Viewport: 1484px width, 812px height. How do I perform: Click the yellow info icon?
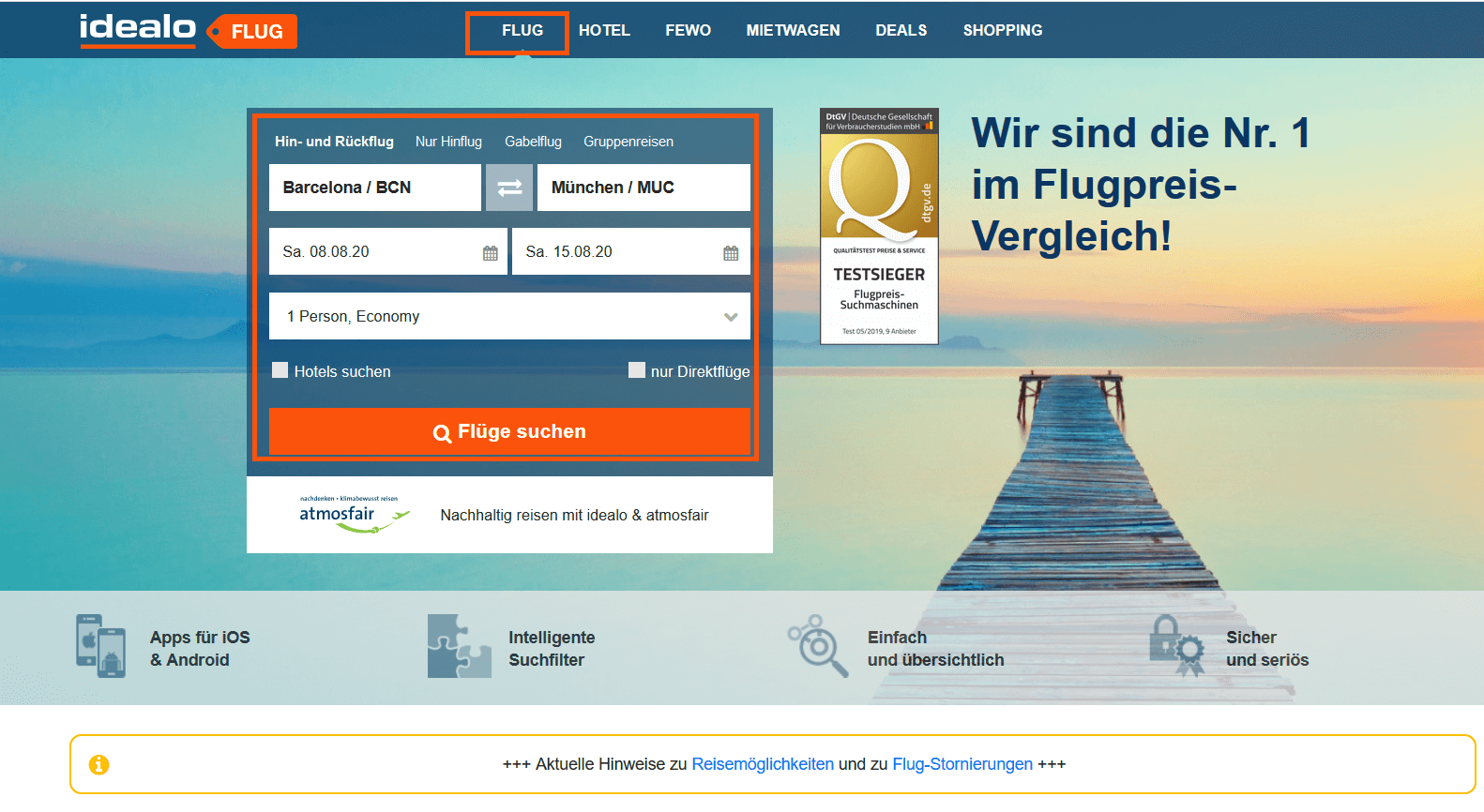point(98,765)
